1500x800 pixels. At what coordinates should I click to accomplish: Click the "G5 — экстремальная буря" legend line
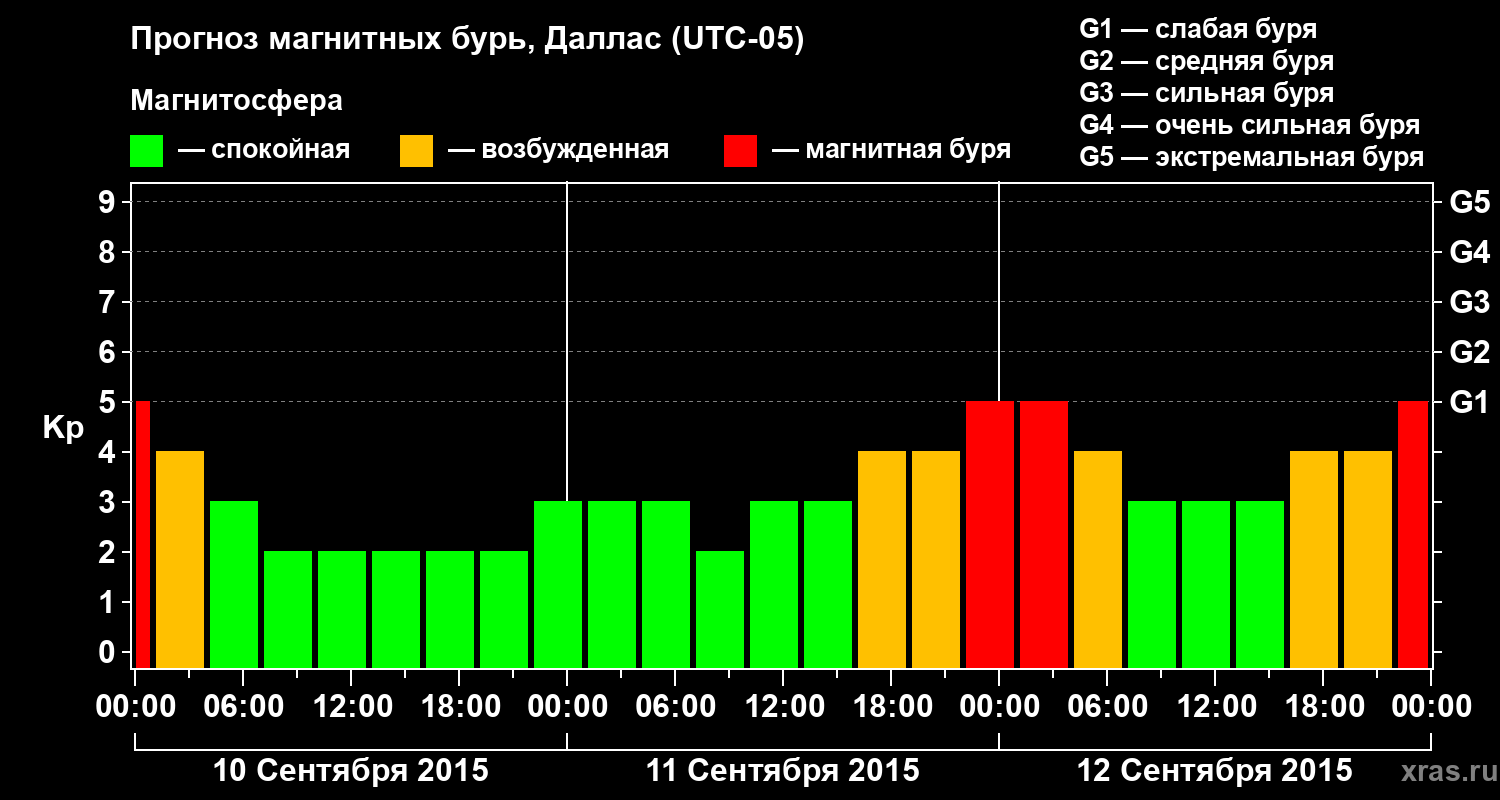click(1251, 157)
